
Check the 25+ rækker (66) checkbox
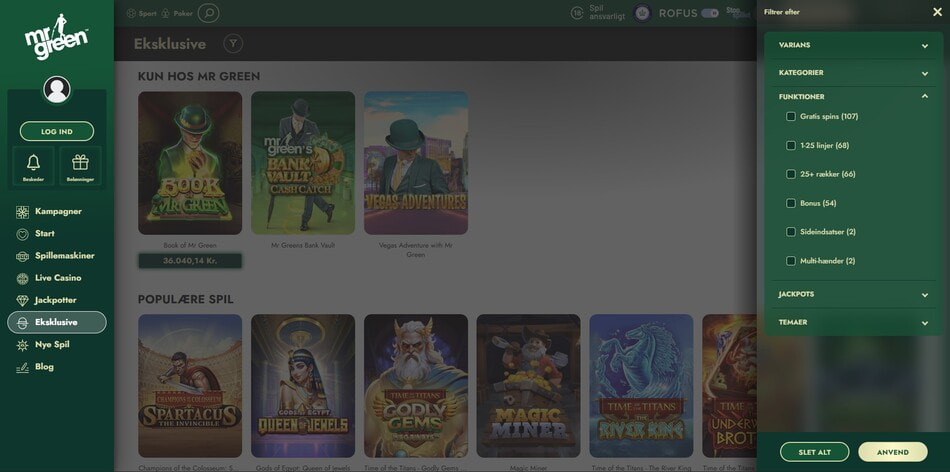791,174
